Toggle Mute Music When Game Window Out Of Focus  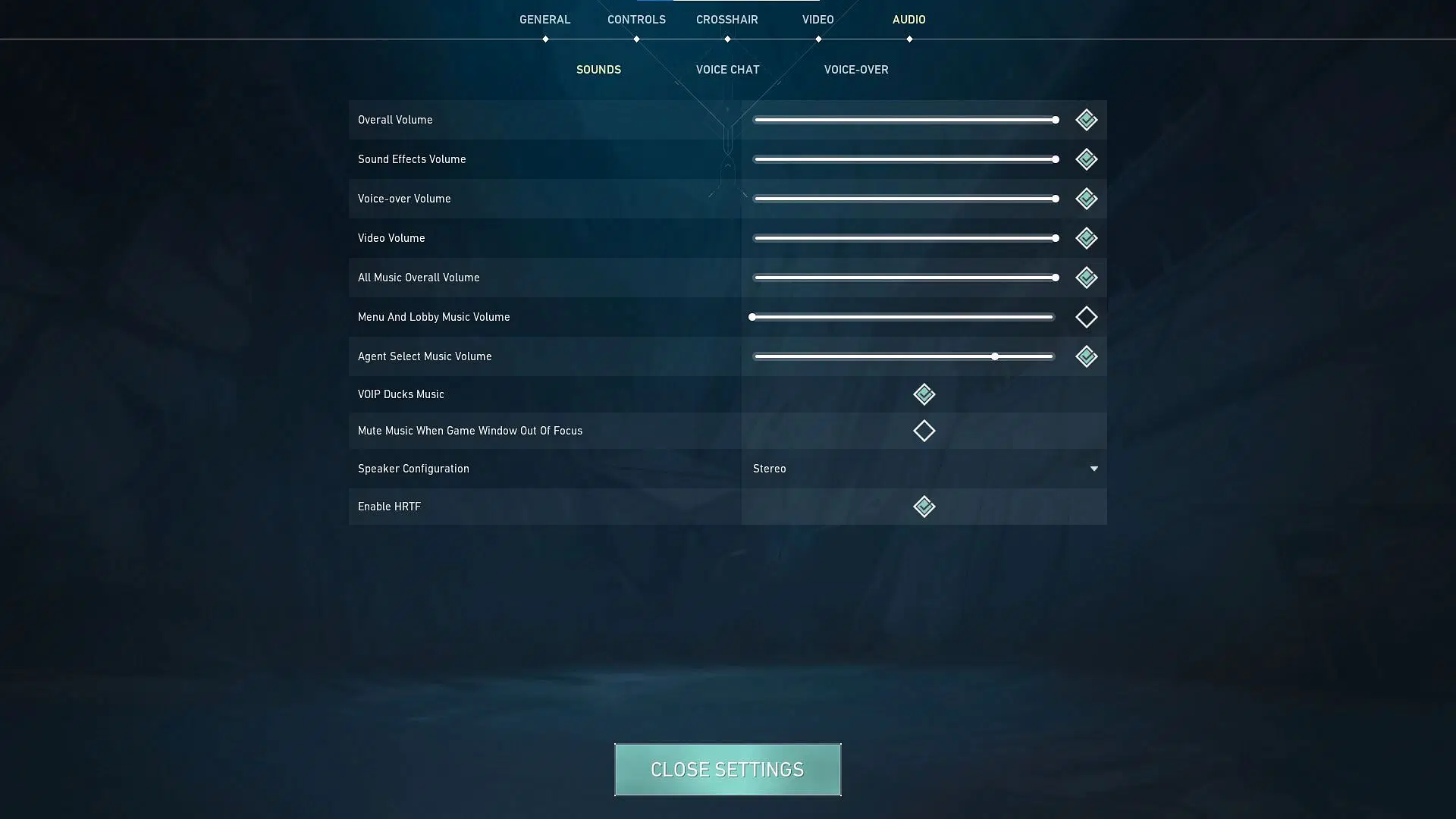[x=923, y=430]
